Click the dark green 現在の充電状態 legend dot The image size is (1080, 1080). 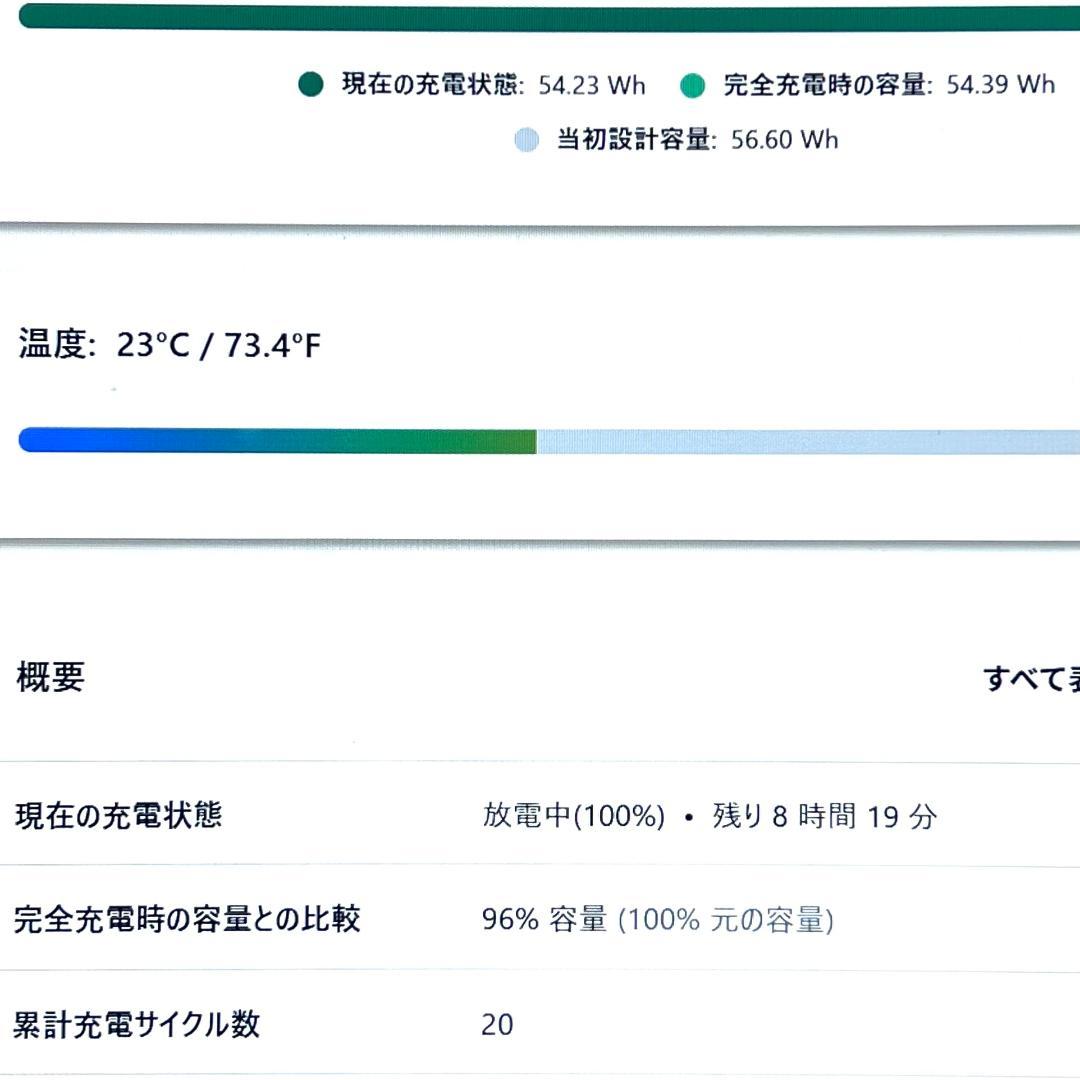pyautogui.click(x=311, y=85)
